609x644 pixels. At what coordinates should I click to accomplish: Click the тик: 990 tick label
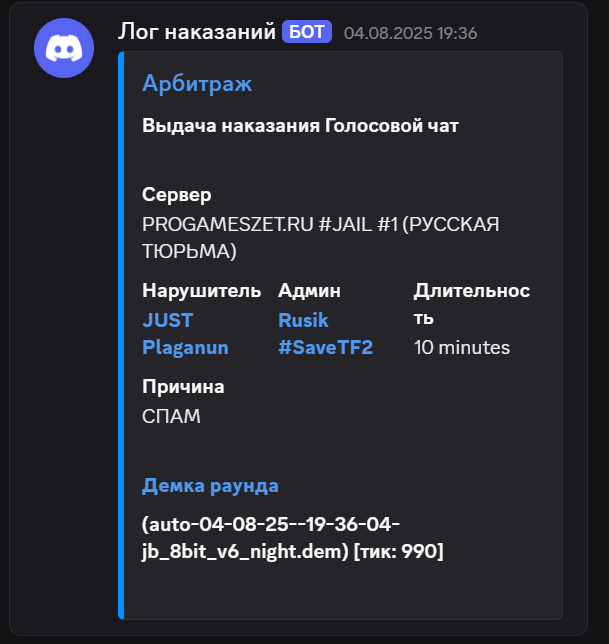(398, 551)
